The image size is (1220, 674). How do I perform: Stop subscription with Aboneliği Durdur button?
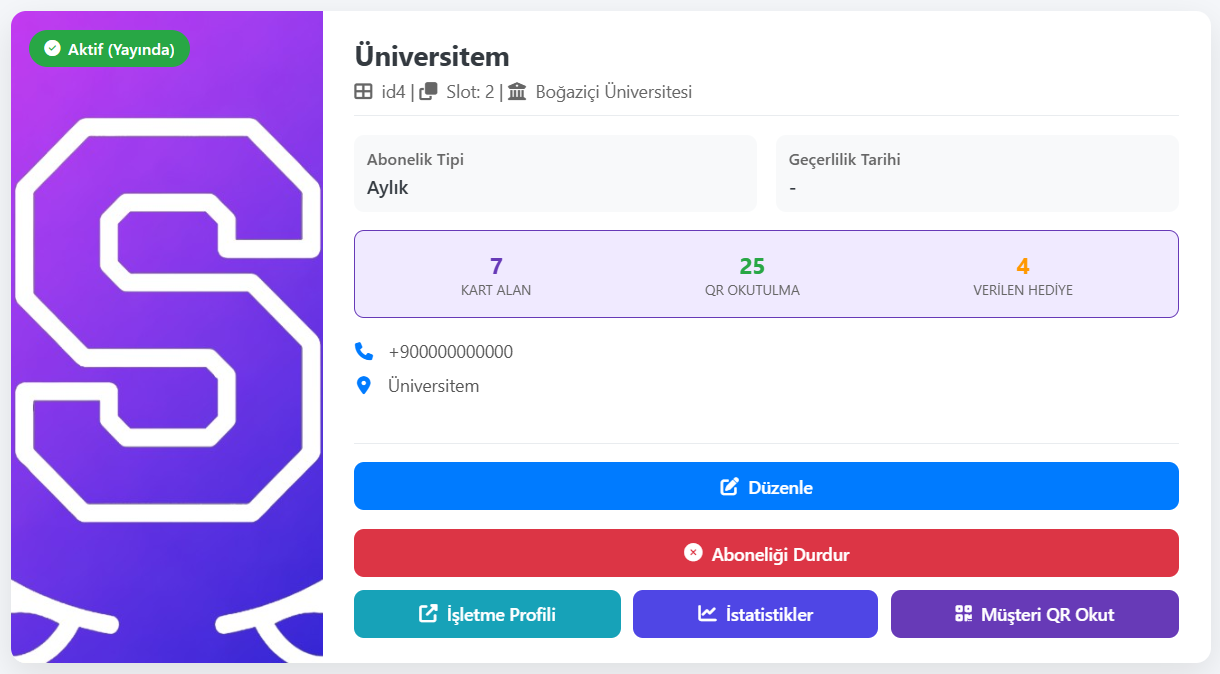766,553
